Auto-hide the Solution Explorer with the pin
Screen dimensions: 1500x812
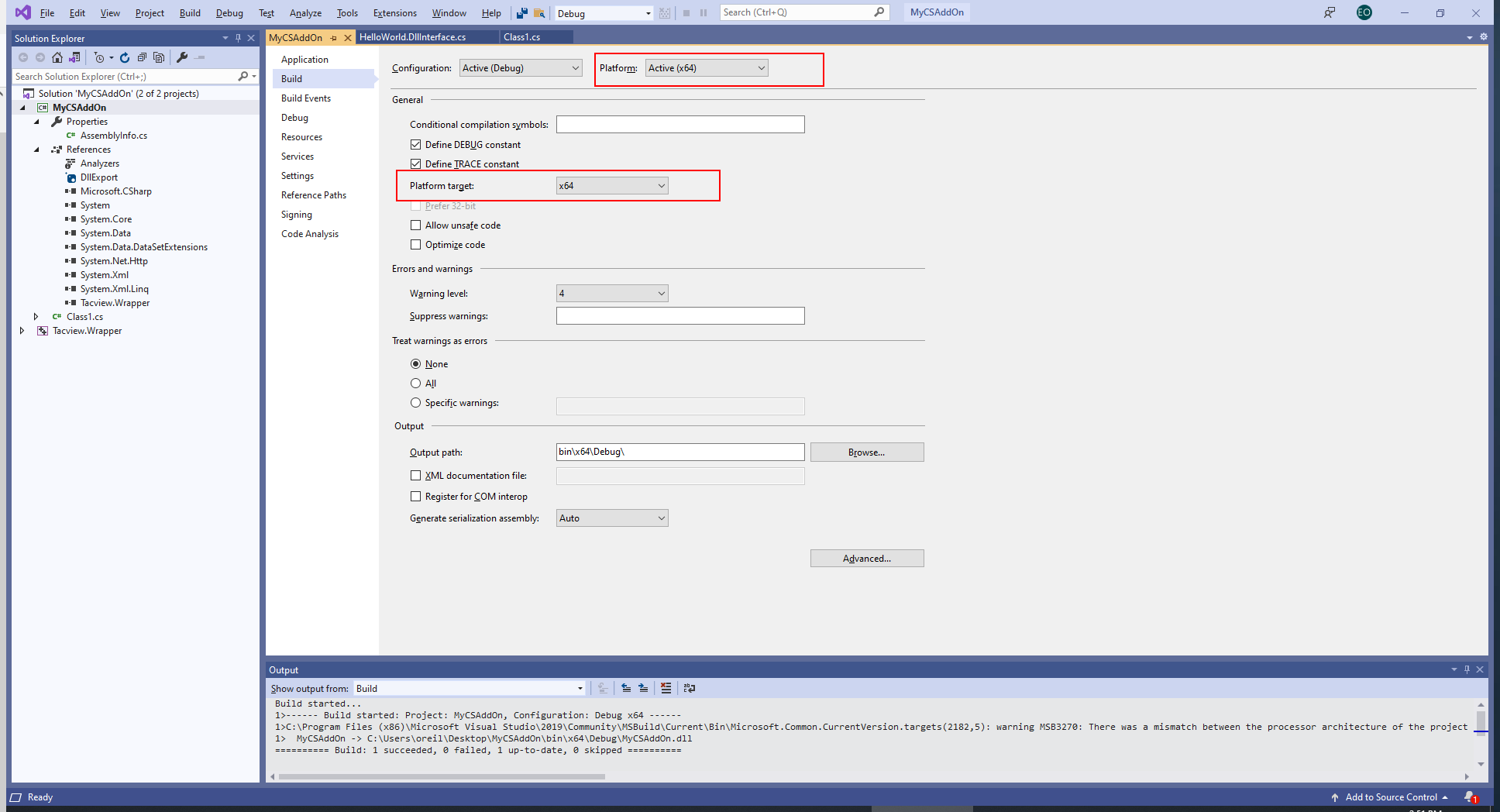pos(238,38)
